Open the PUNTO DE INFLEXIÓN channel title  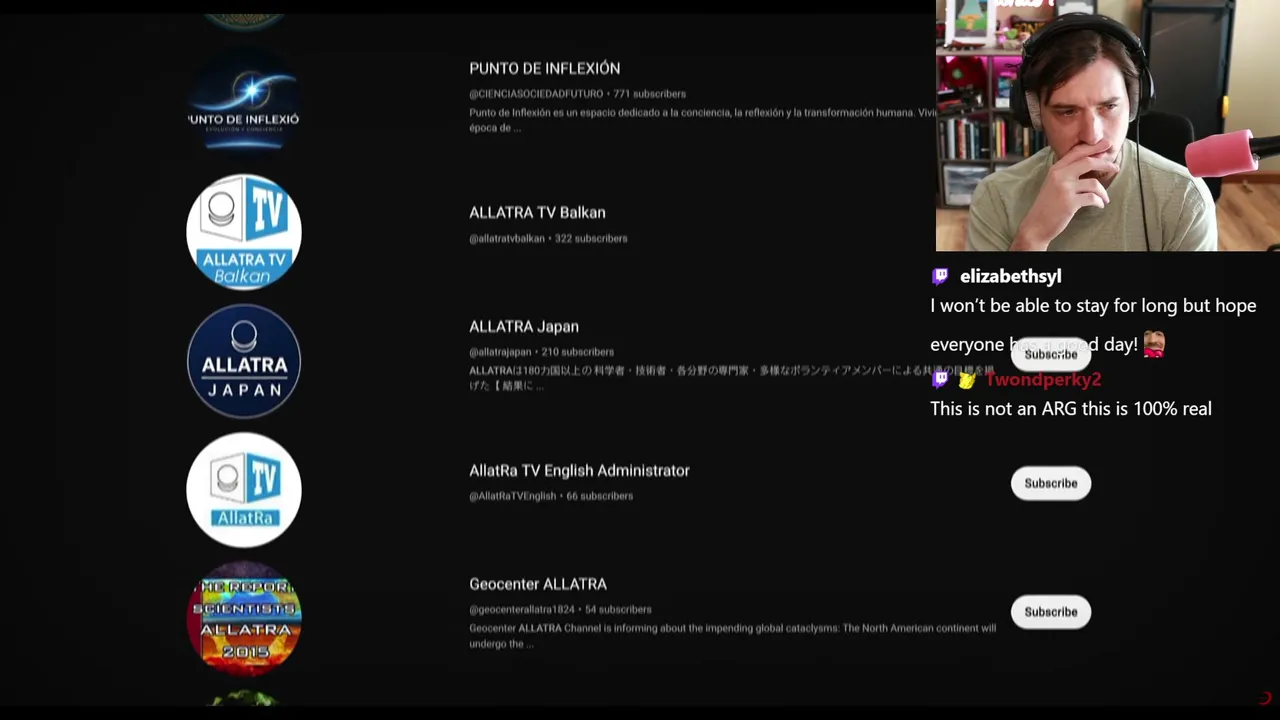click(545, 68)
